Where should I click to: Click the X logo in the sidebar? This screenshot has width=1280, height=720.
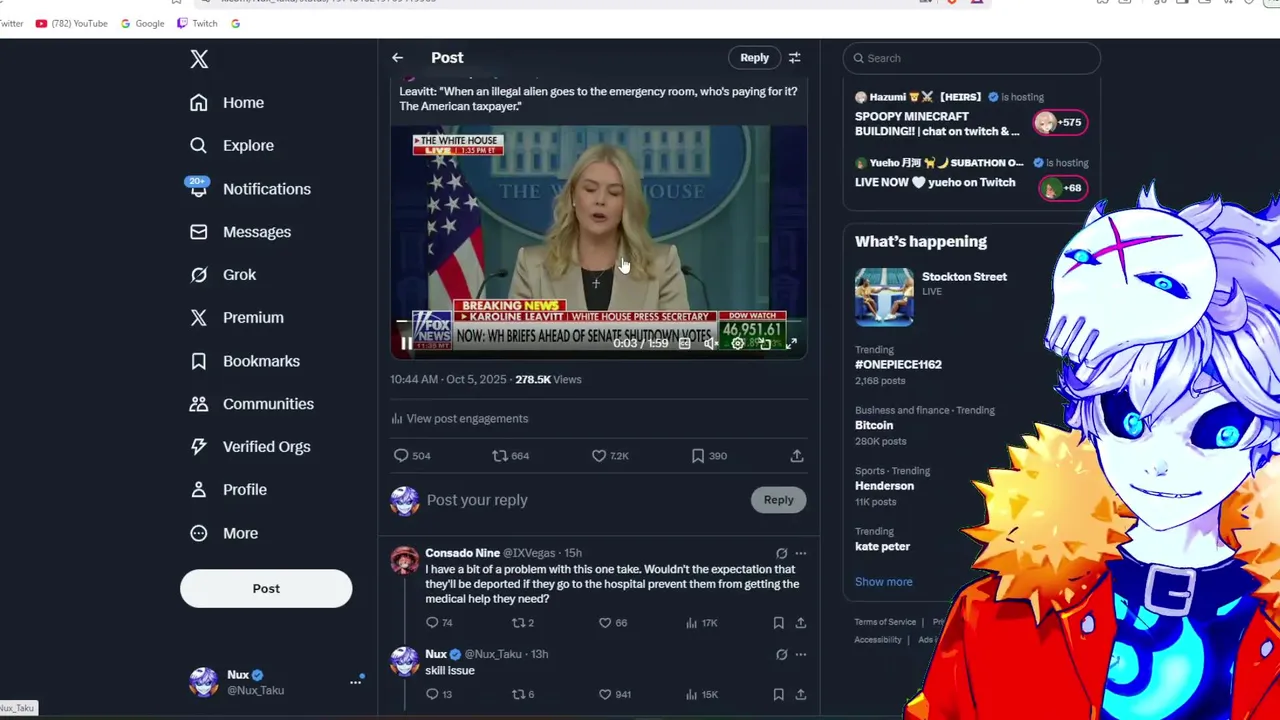[199, 59]
